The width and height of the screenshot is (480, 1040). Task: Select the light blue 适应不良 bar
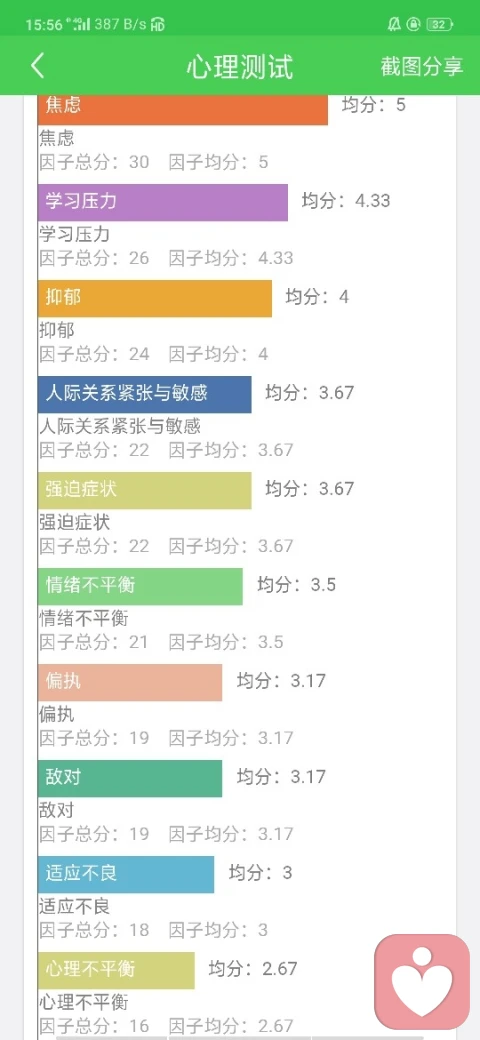(126, 874)
